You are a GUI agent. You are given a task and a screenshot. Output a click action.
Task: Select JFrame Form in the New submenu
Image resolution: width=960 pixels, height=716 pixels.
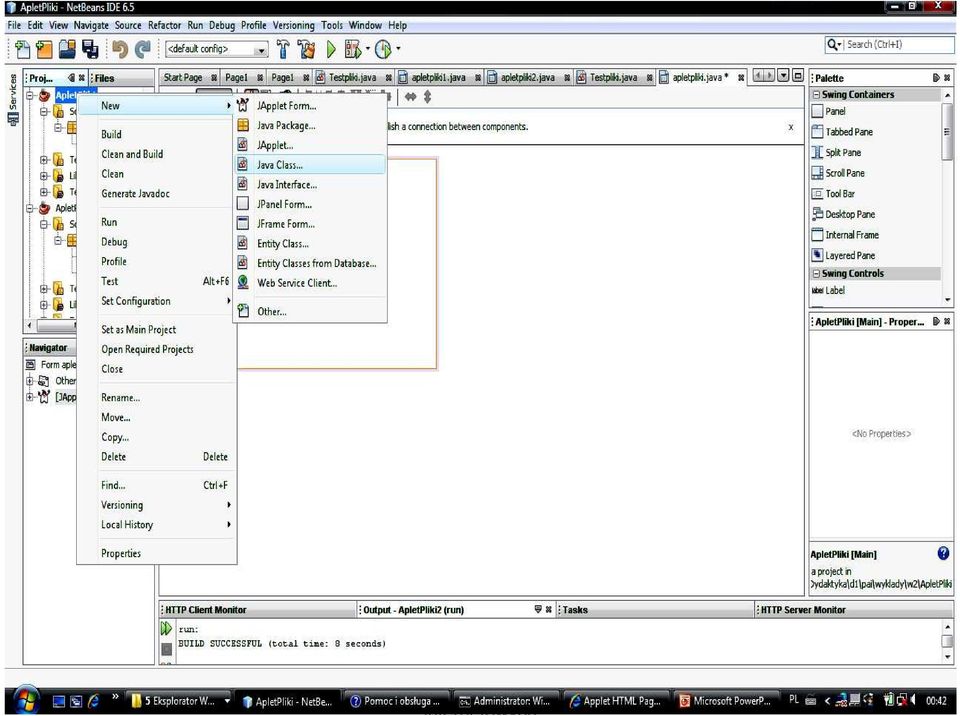[310, 224]
